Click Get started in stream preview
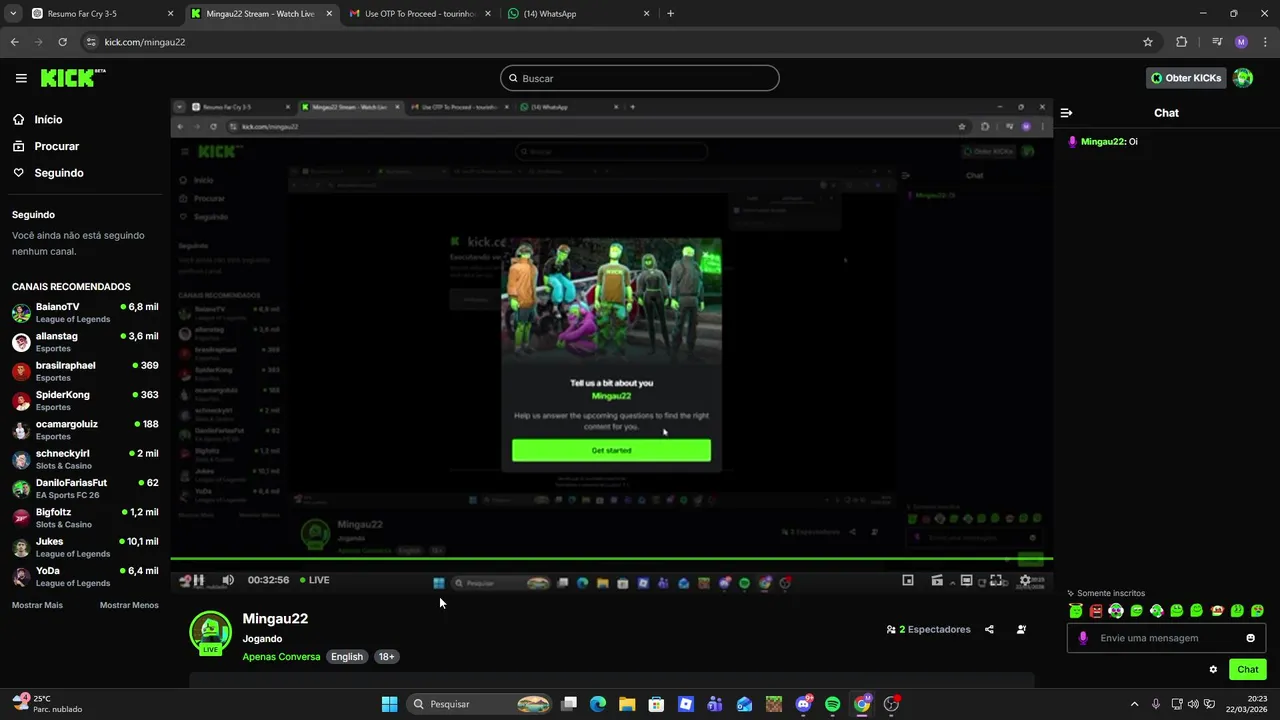The height and width of the screenshot is (720, 1280). (611, 450)
